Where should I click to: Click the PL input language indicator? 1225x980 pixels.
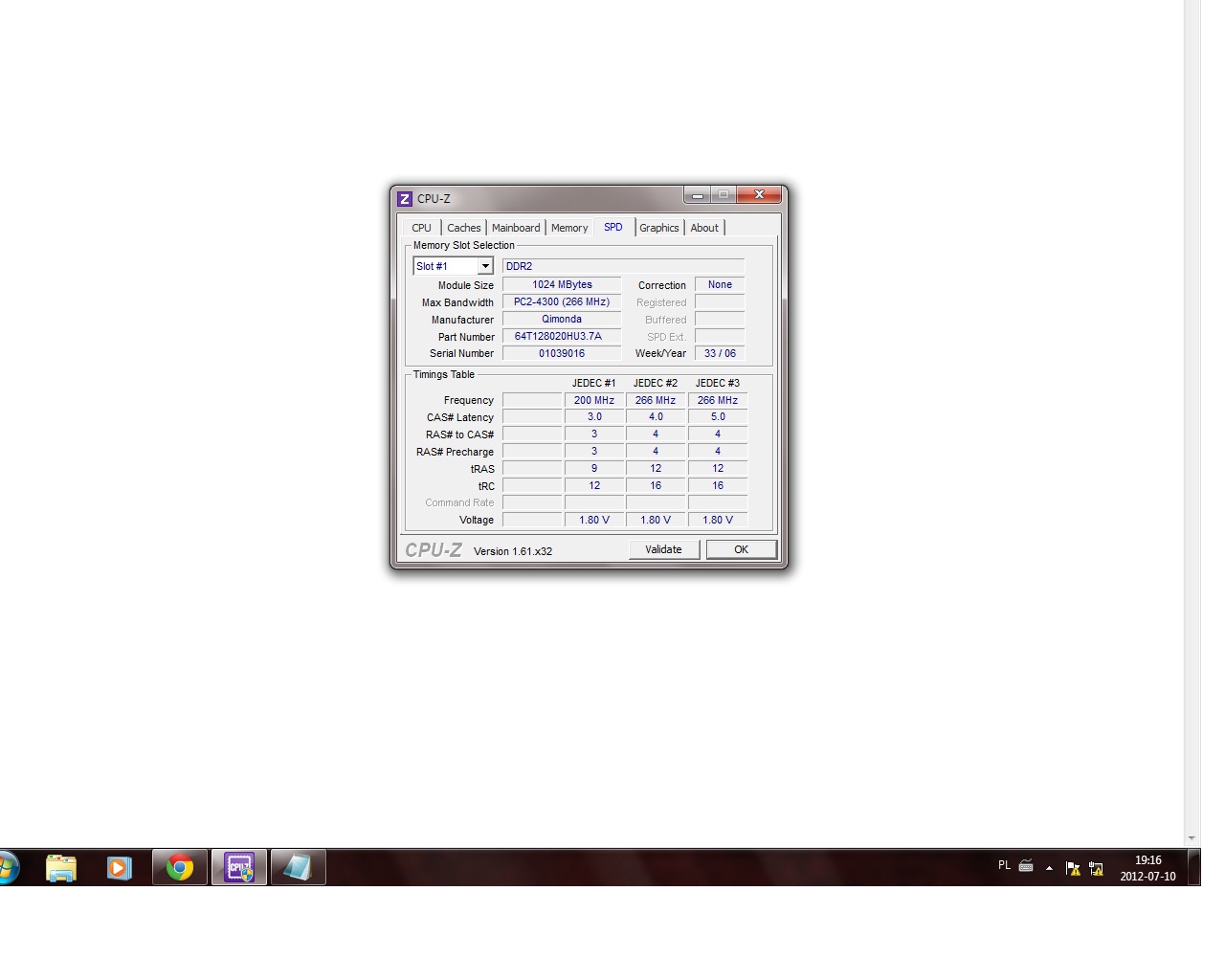(1004, 865)
